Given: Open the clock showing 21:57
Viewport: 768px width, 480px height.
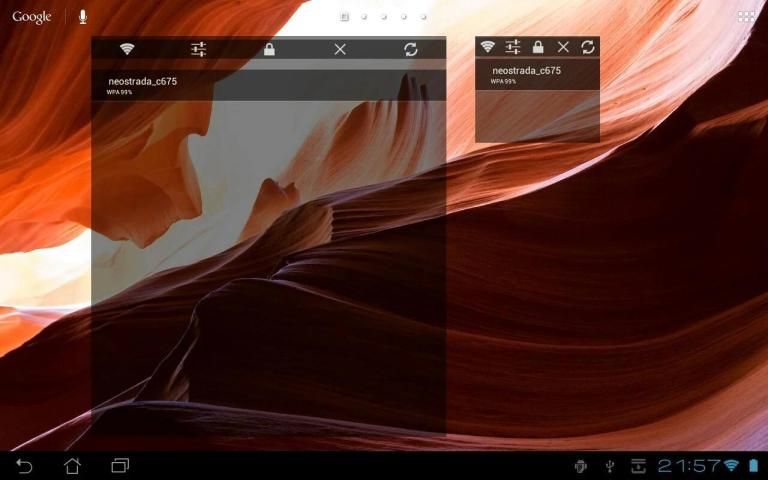Looking at the screenshot, I should tap(689, 466).
